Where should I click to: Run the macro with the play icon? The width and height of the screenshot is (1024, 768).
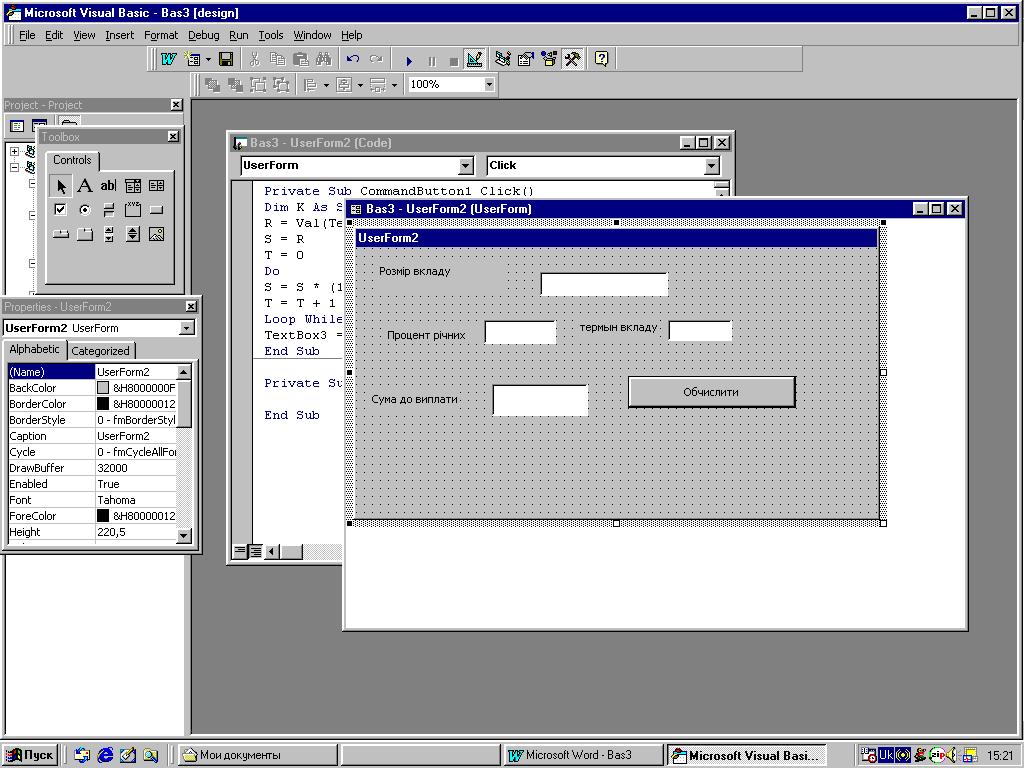(x=409, y=61)
